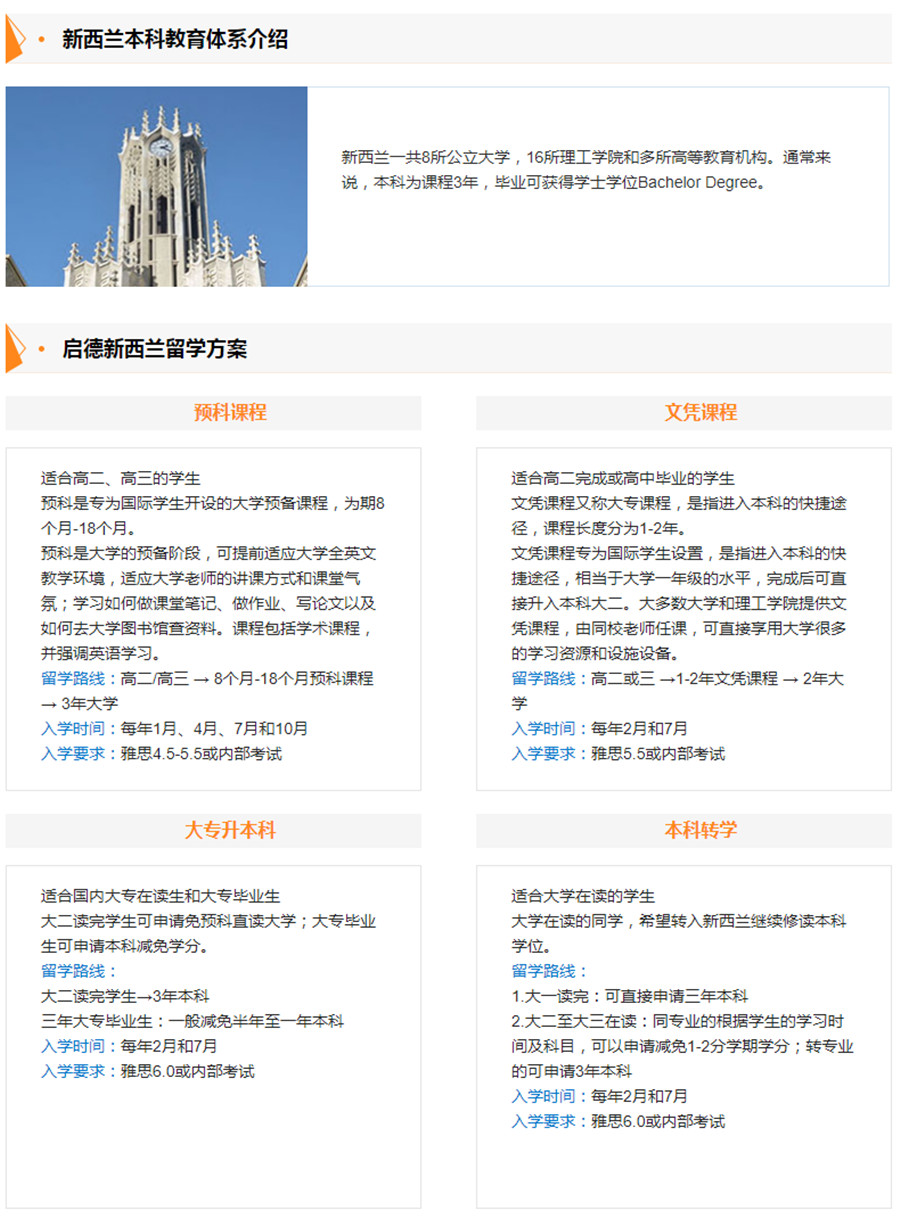Click 入学要求 label in 文凭课程 card
This screenshot has width=900, height=1218.
(547, 754)
